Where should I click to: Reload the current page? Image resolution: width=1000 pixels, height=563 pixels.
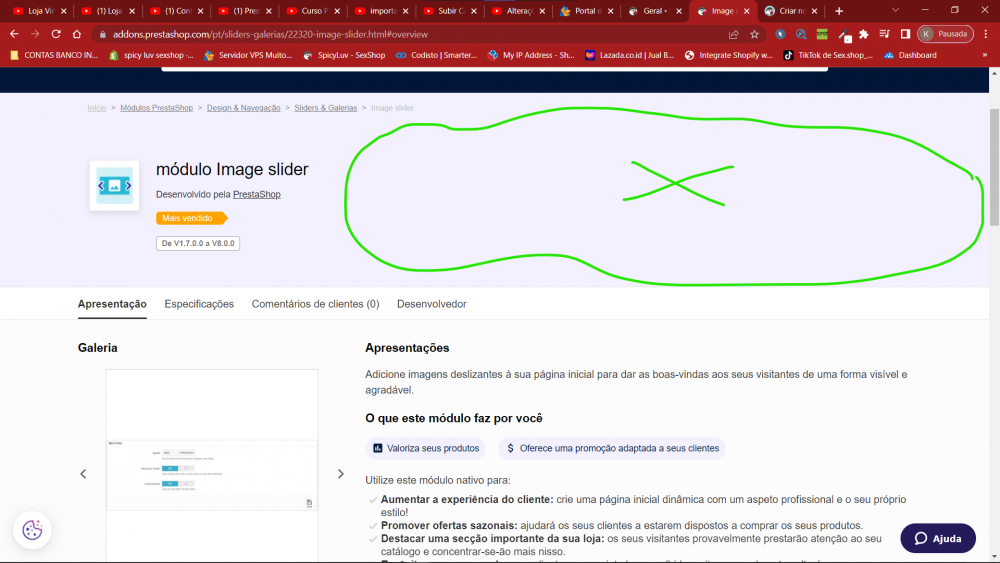coord(56,34)
